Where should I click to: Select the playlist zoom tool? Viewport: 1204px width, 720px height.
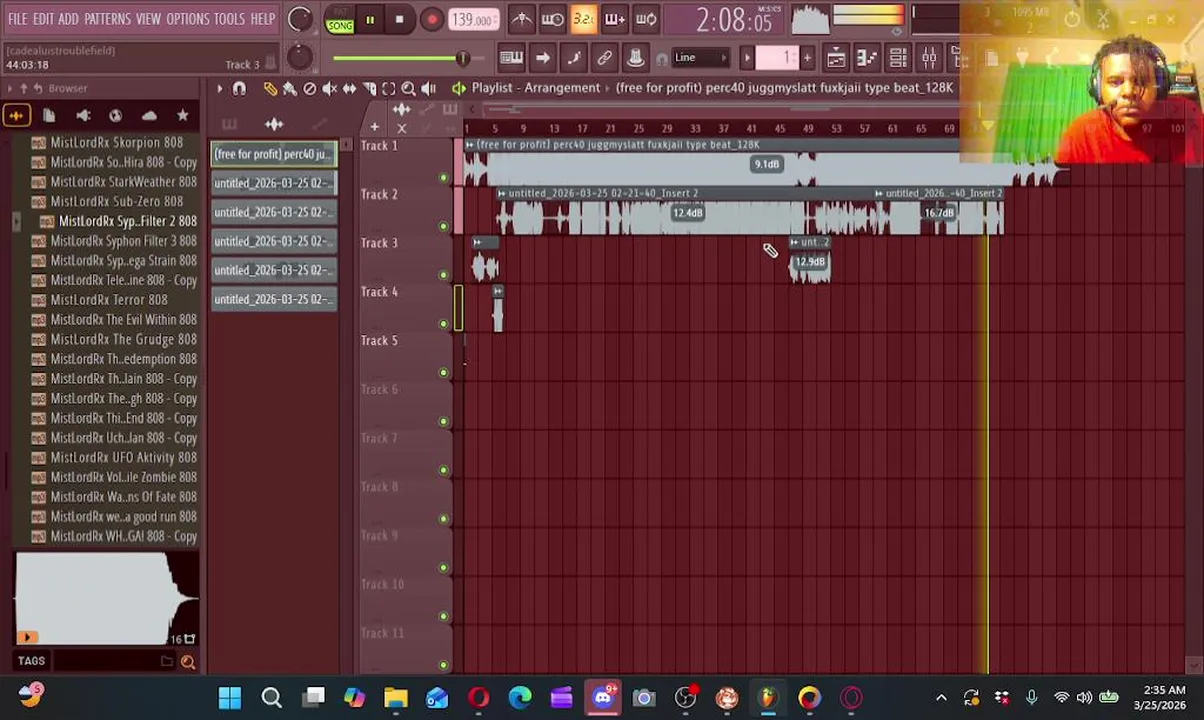(x=408, y=89)
